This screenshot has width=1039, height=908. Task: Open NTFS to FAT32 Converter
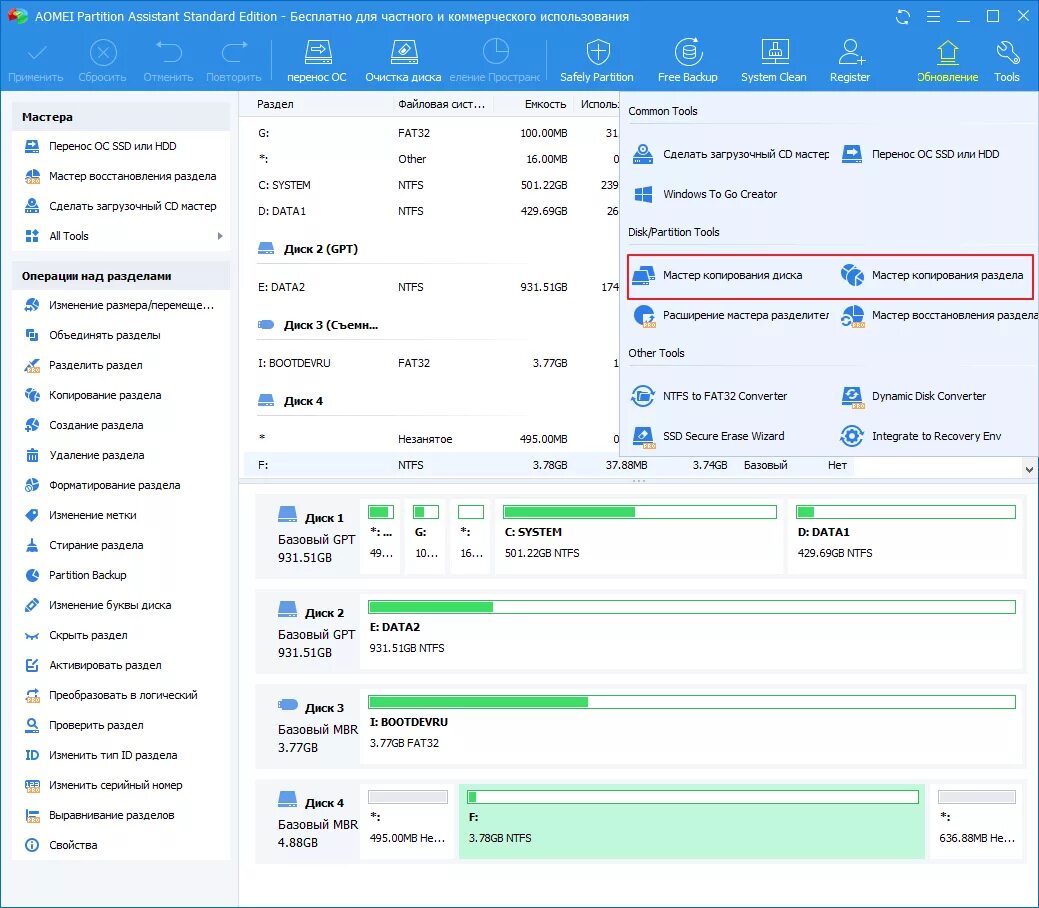click(709, 396)
